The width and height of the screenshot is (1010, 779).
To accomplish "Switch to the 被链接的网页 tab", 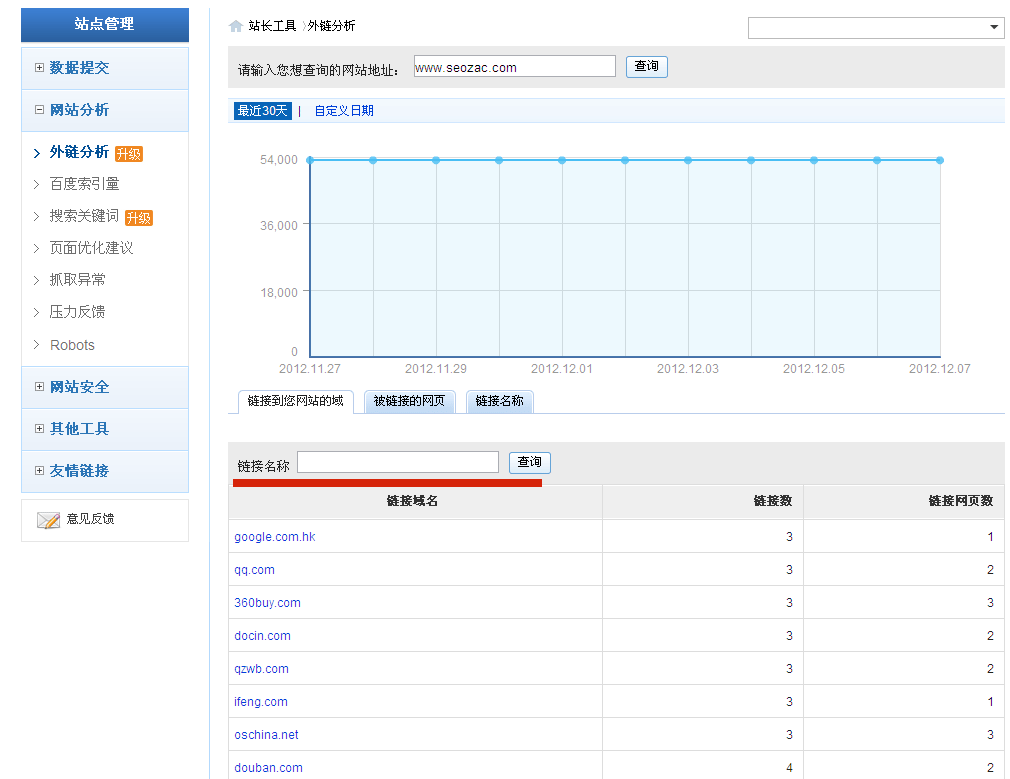I will [409, 401].
